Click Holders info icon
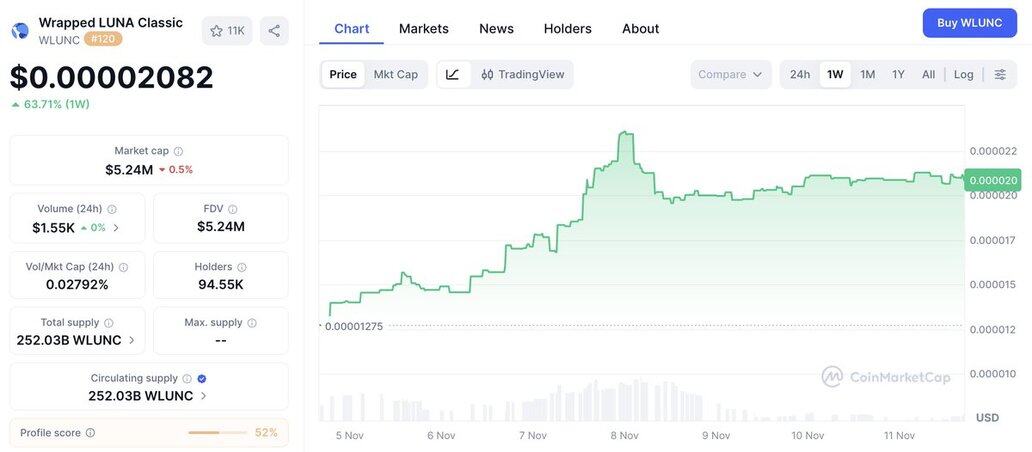Image resolution: width=1032 pixels, height=452 pixels. point(242,267)
